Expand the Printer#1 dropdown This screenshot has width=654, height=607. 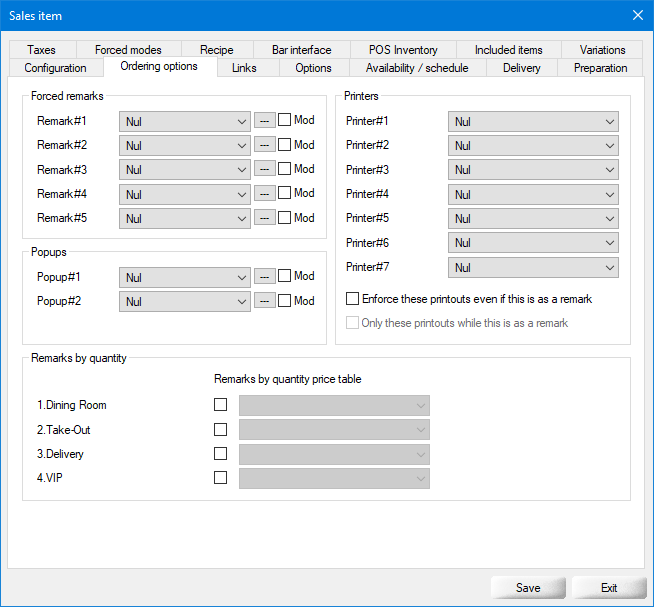[533, 121]
